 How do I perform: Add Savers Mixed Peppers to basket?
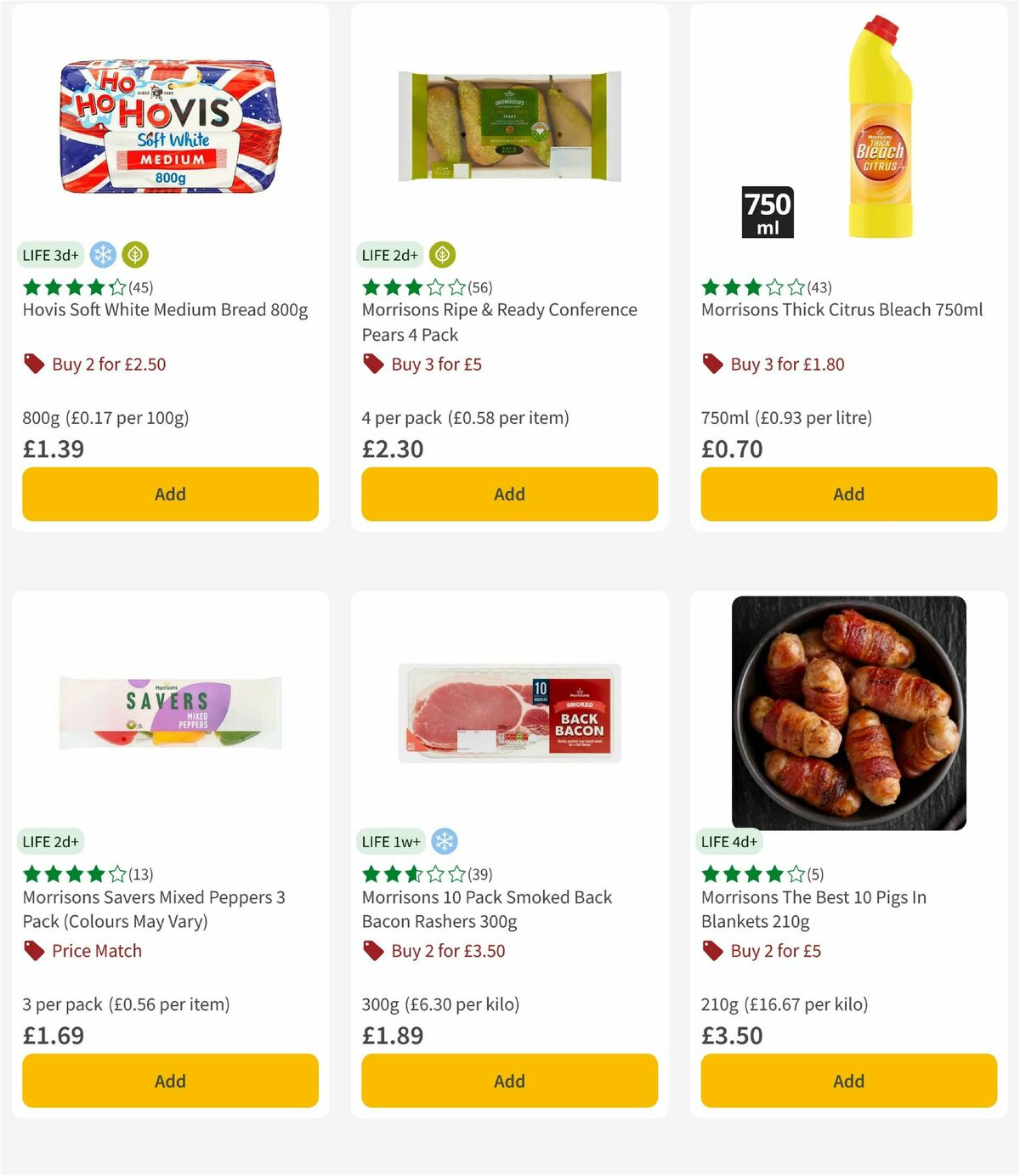pos(169,1081)
